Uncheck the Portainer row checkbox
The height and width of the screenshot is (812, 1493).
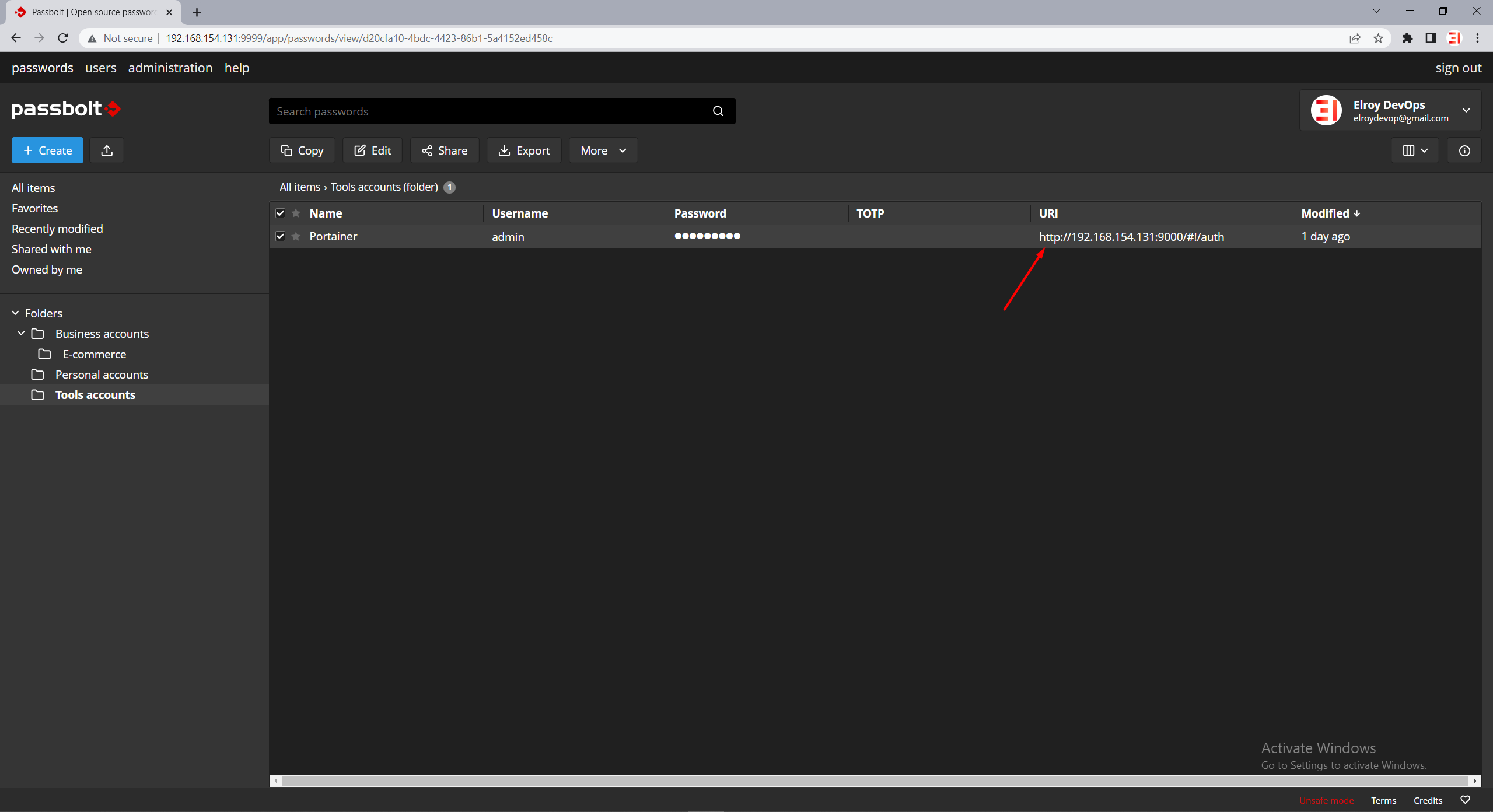281,236
